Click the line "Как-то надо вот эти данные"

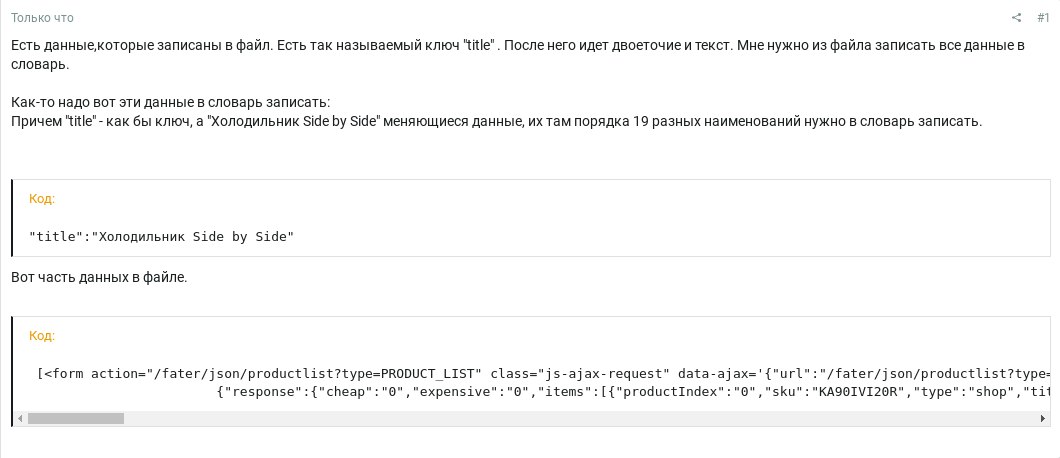pos(170,103)
